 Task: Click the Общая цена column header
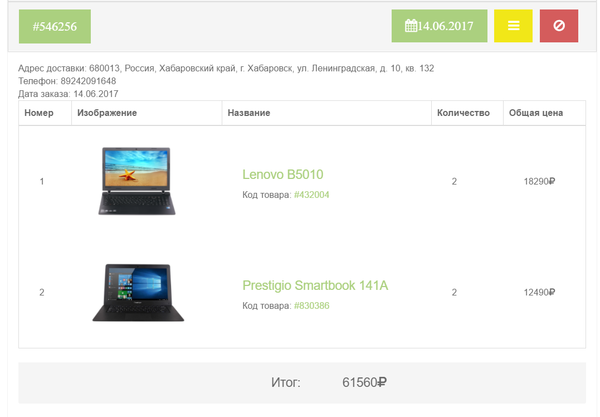point(536,113)
